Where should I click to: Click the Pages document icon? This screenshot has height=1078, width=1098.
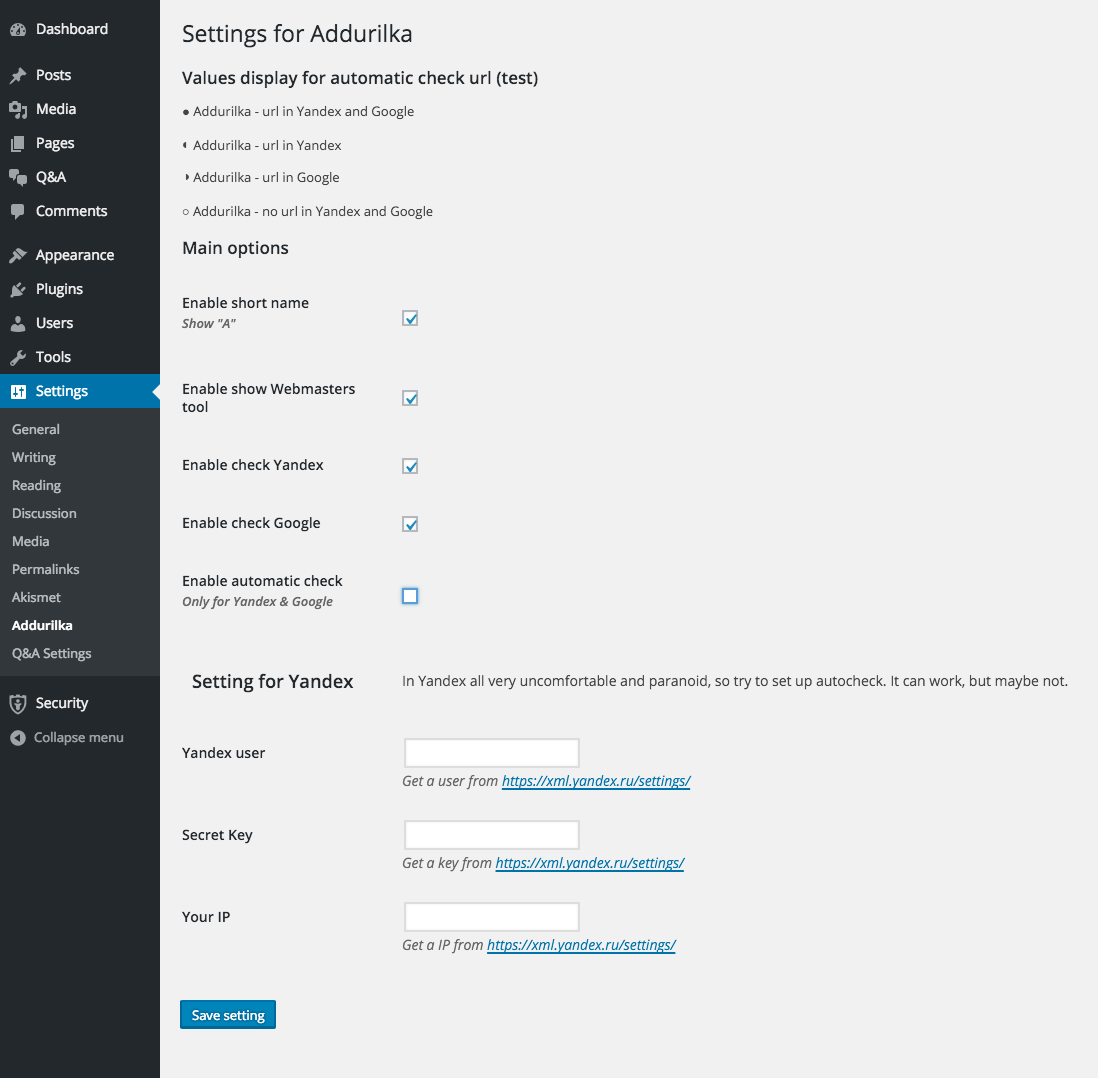click(18, 144)
